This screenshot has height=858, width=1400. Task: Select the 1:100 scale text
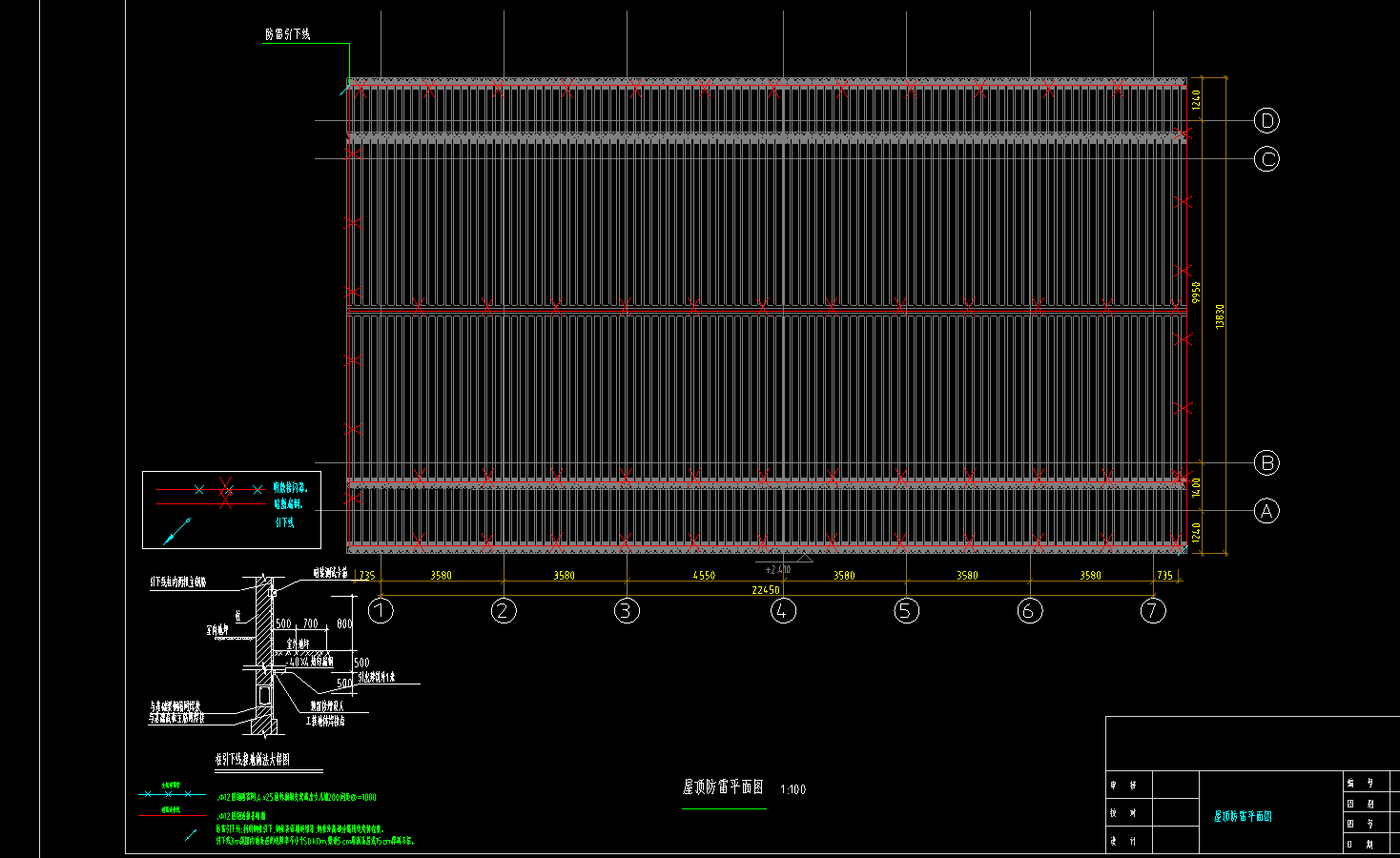coord(793,789)
